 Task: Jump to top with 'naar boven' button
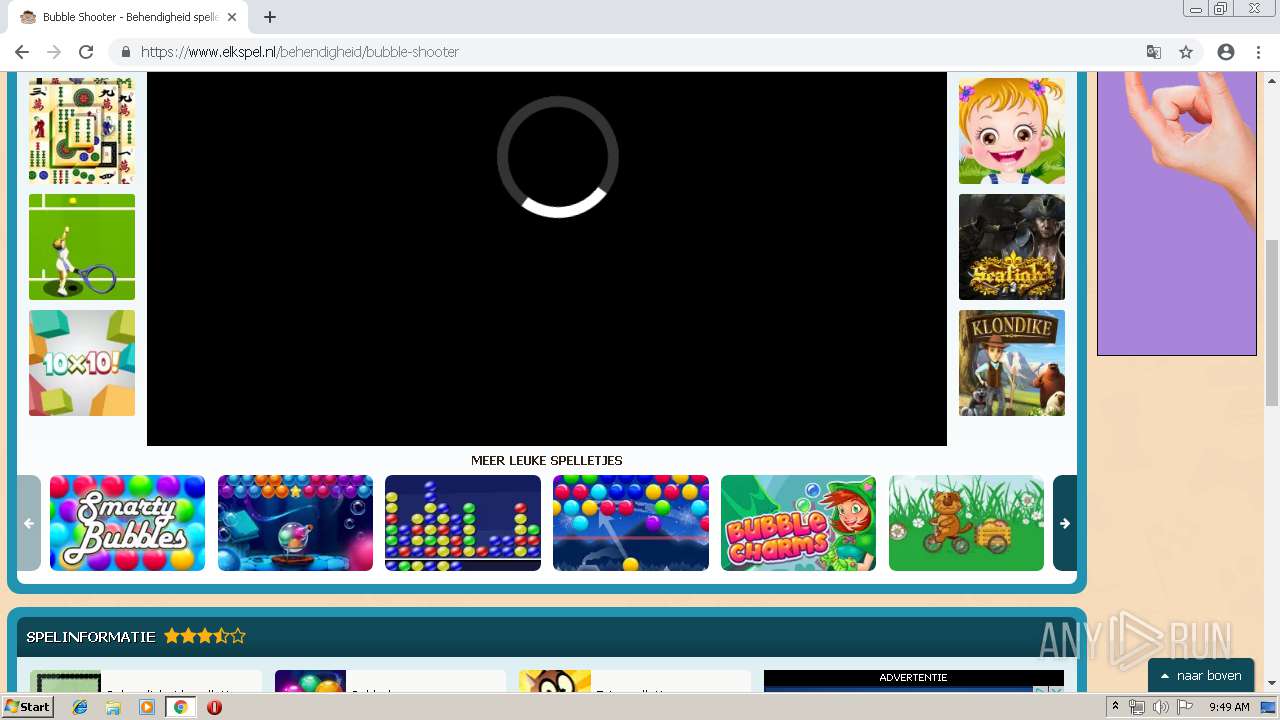(x=1201, y=676)
